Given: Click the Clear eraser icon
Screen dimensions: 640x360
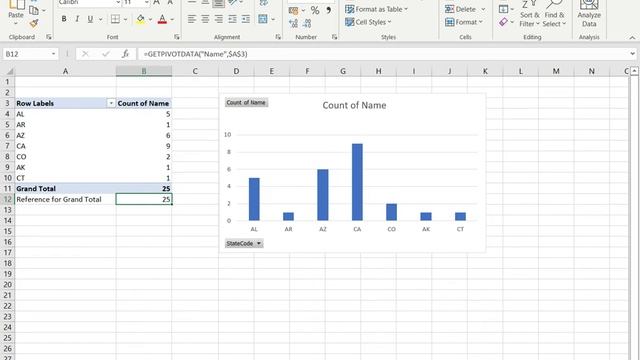Looking at the screenshot, I should tap(504, 22).
